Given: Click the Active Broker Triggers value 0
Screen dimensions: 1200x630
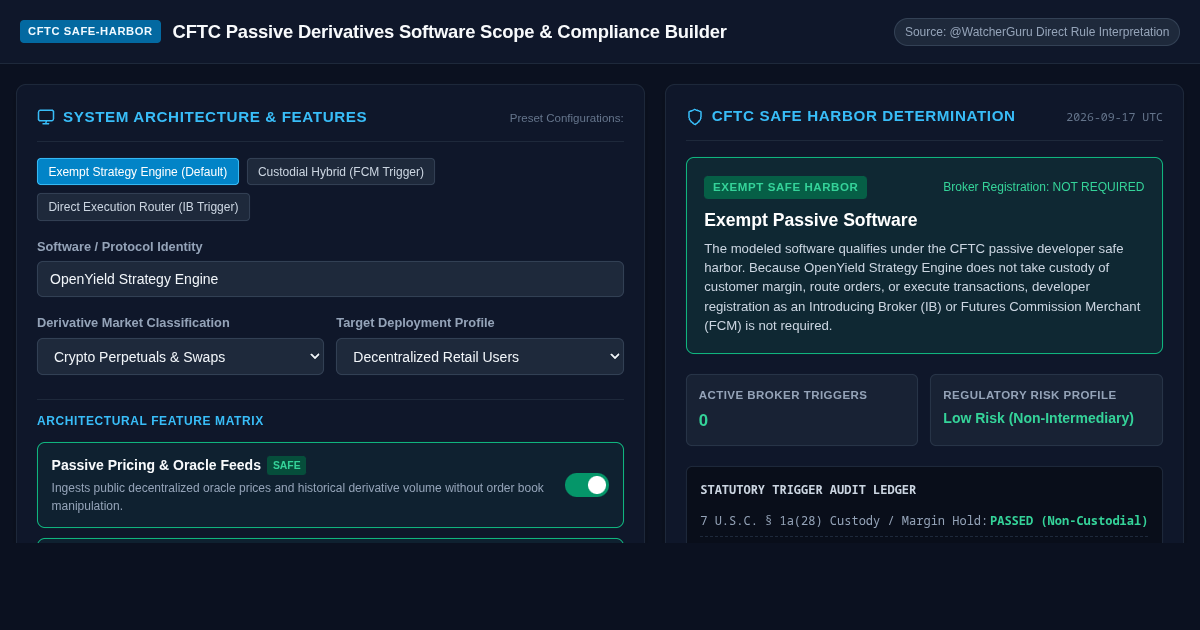Looking at the screenshot, I should point(703,421).
